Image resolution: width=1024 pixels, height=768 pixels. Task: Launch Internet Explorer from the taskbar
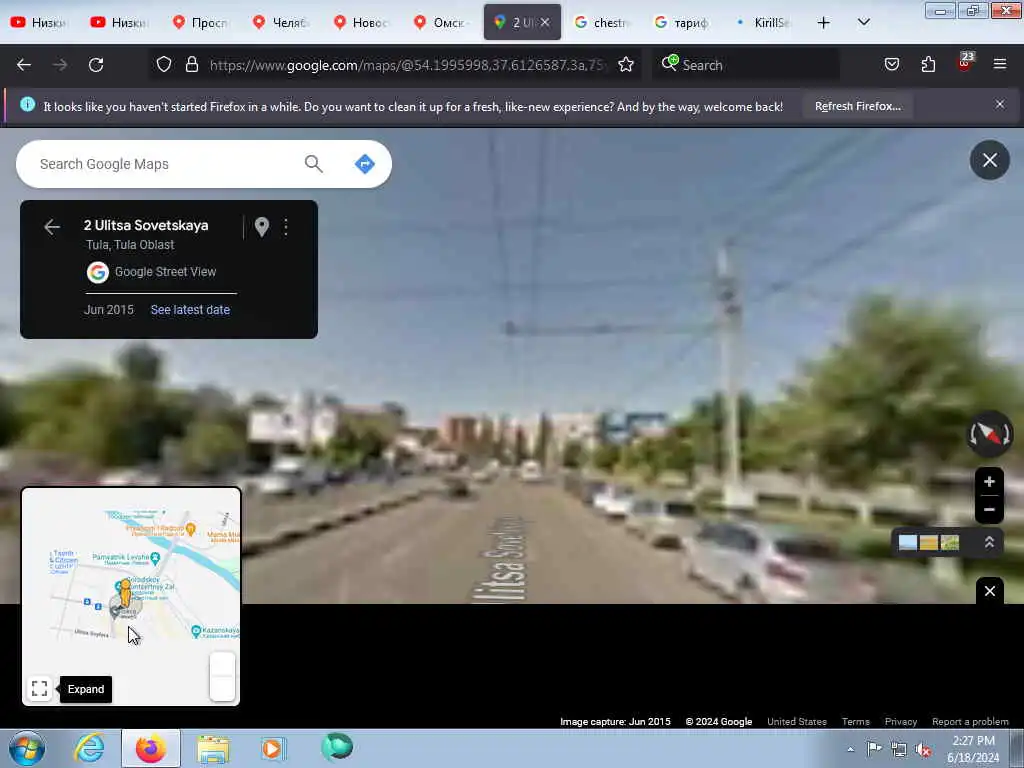coord(89,748)
